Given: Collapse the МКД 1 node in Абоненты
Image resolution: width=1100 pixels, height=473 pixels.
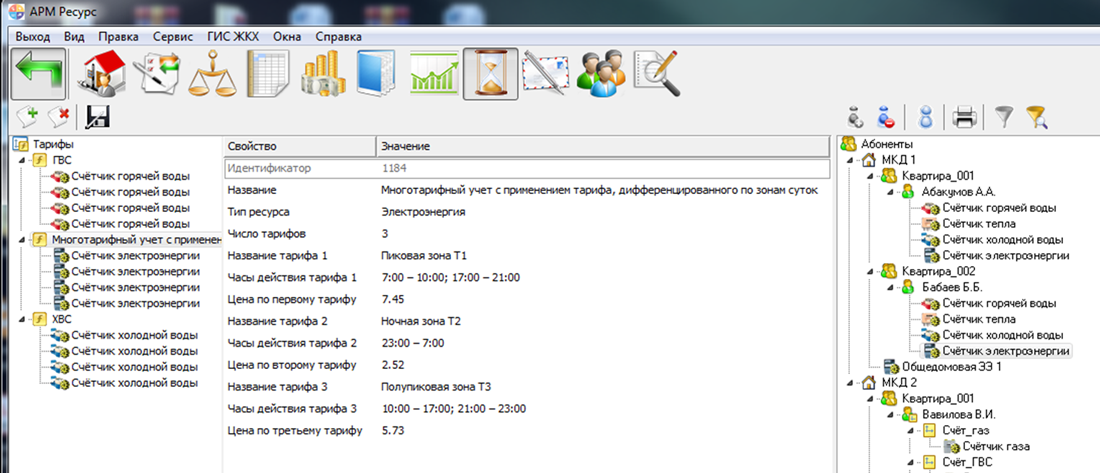Looking at the screenshot, I should tap(851, 160).
